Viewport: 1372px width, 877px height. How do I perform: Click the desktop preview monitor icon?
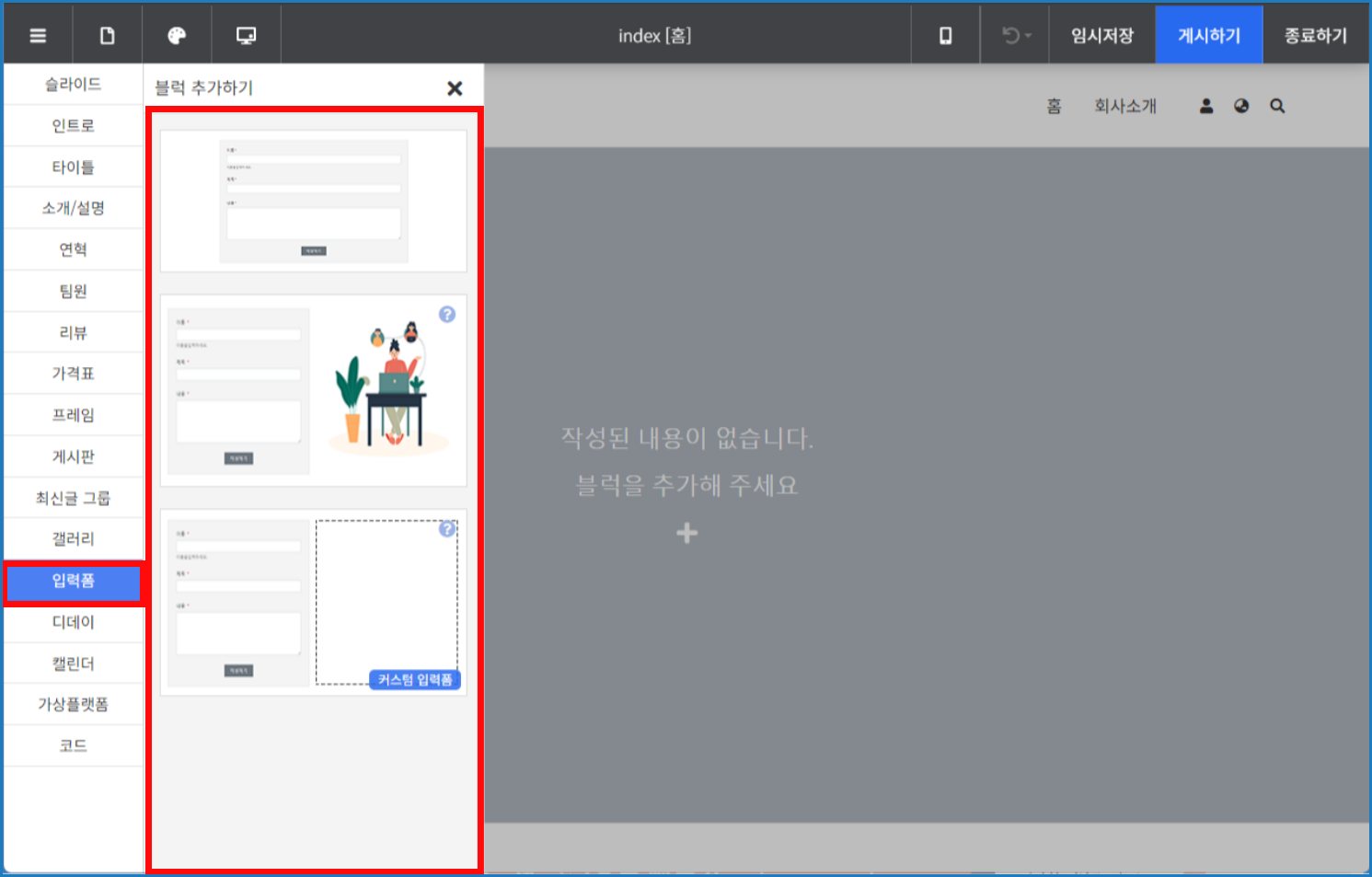pos(246,34)
